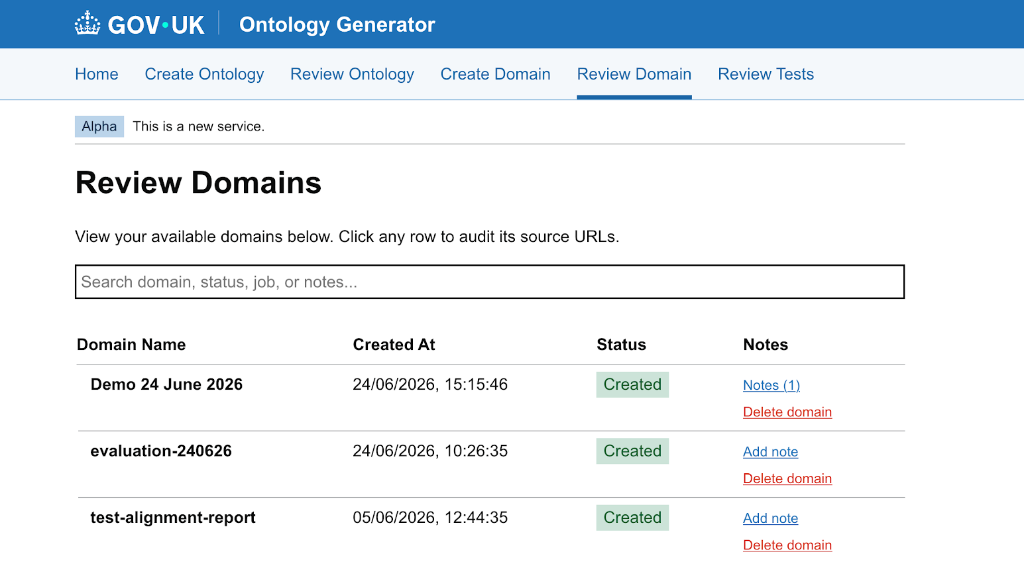Click the Notes column header
The image size is (1024, 562).
click(765, 345)
